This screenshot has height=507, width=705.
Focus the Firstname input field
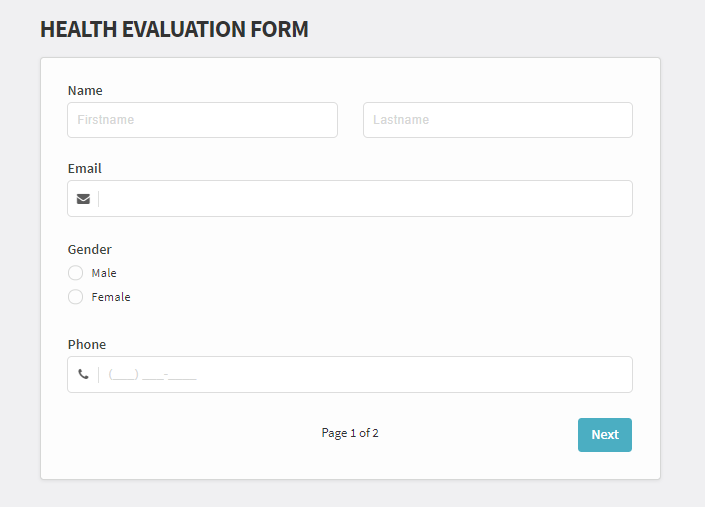(x=202, y=120)
